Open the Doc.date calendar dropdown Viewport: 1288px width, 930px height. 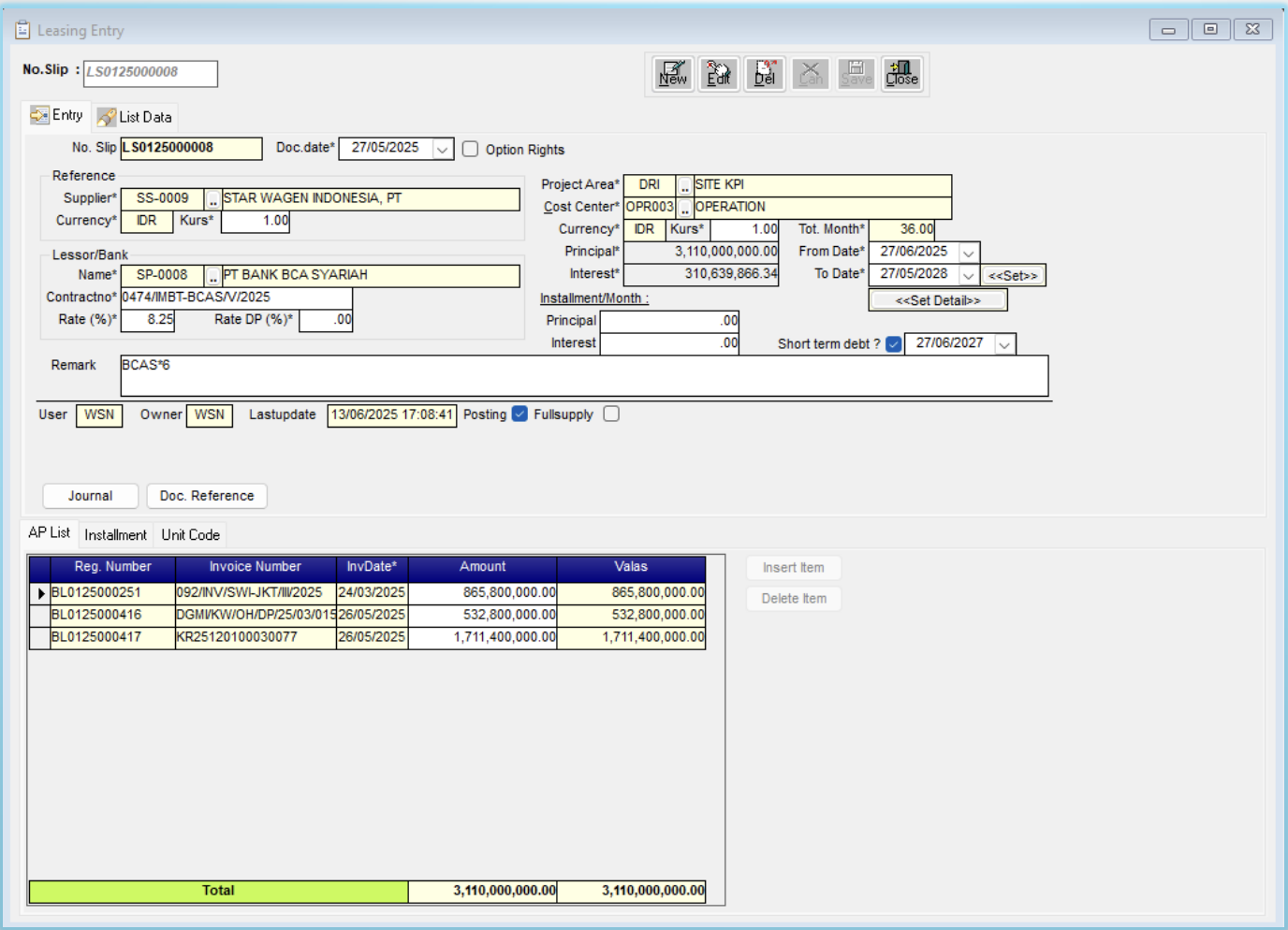(x=443, y=149)
